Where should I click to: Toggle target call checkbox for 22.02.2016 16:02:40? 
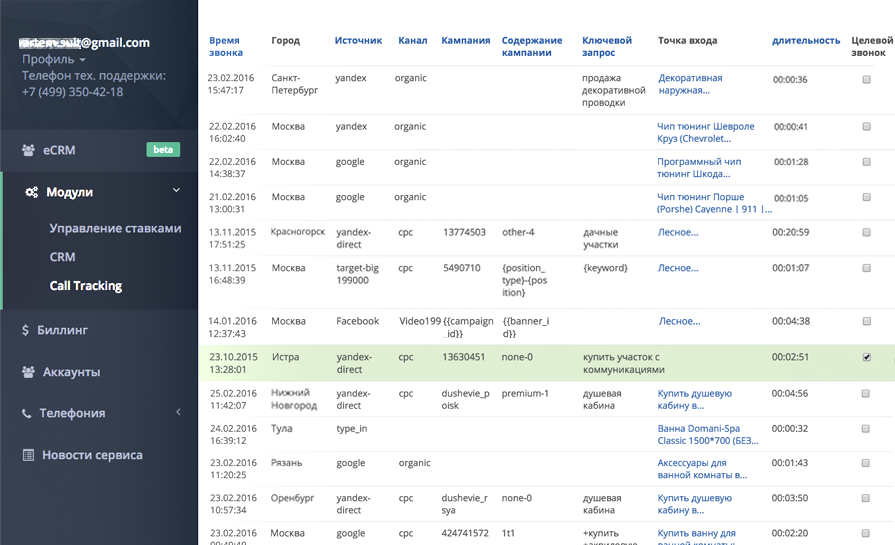click(866, 127)
